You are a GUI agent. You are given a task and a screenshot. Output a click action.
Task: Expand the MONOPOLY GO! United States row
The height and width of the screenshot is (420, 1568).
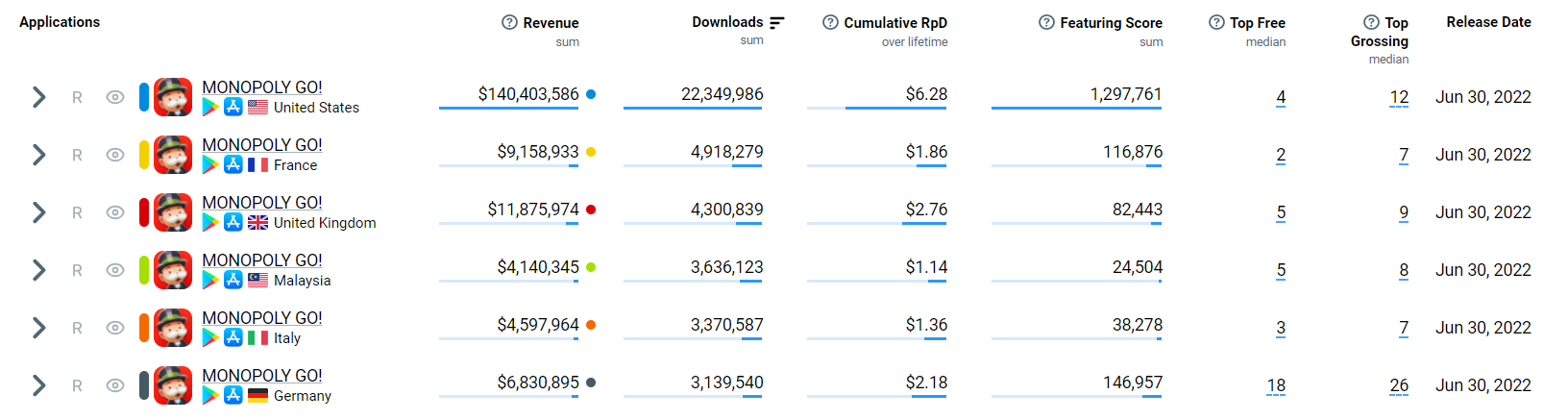click(x=38, y=97)
